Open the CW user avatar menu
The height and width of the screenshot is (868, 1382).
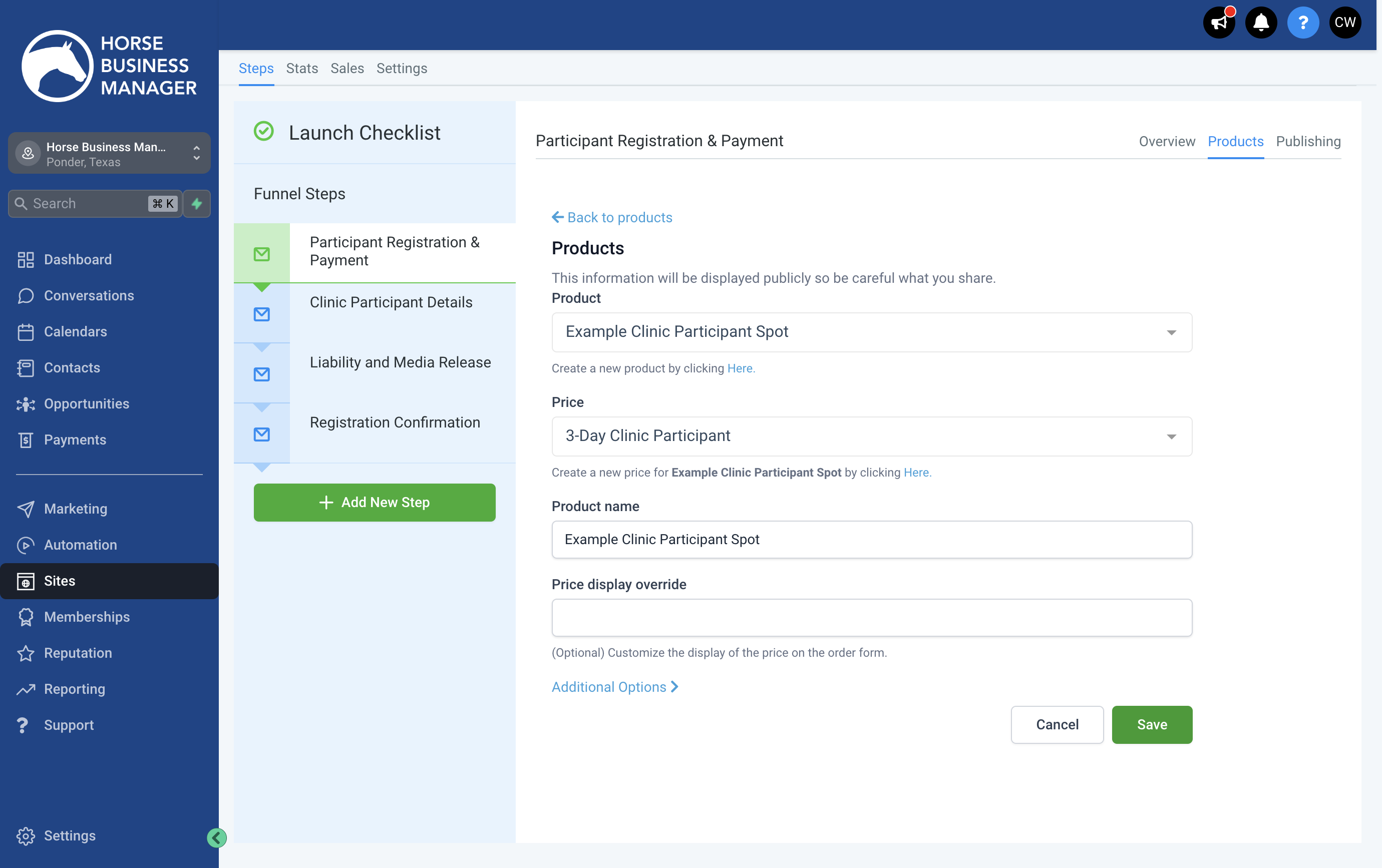tap(1344, 23)
